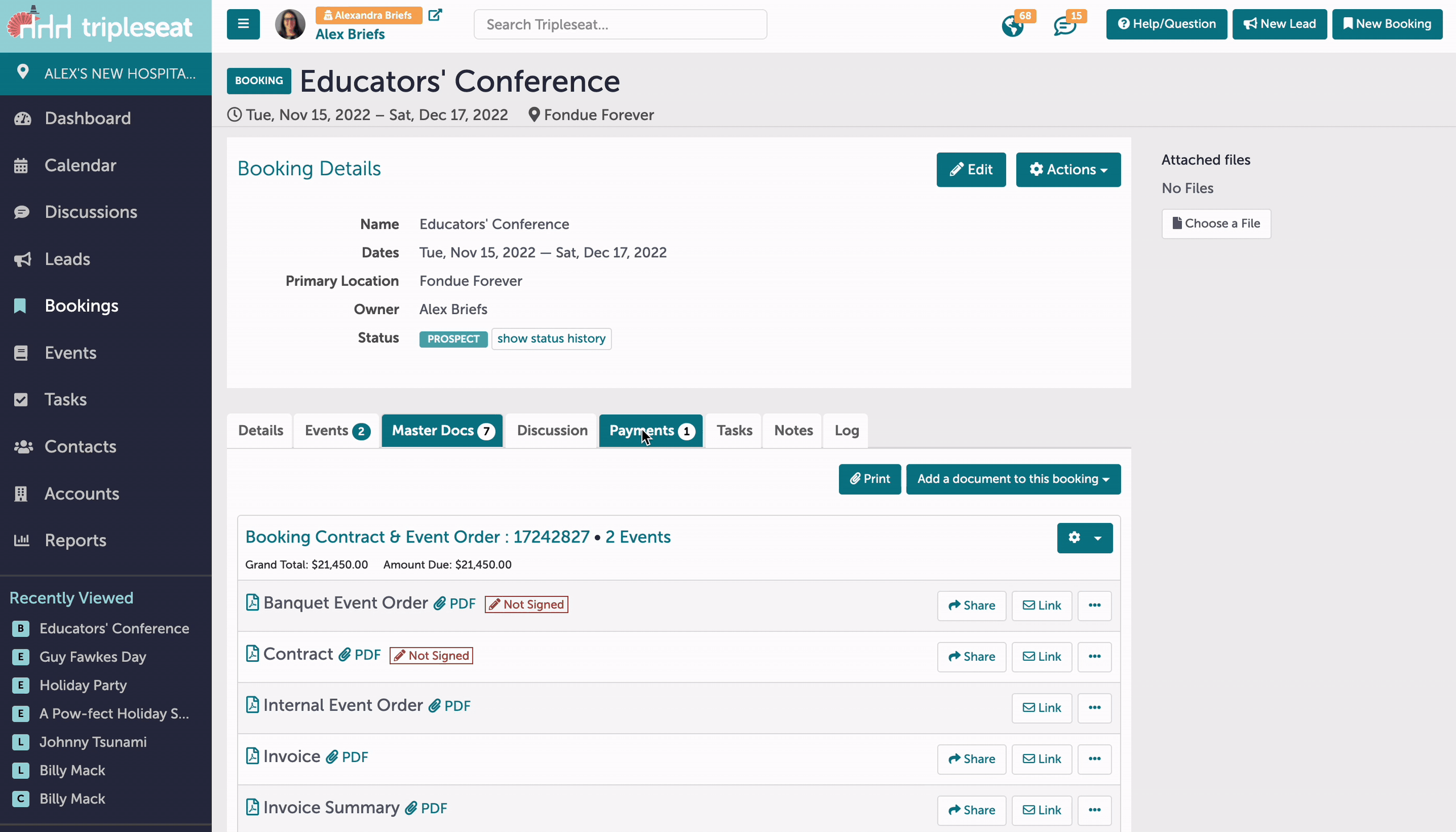Open recently viewed Guy Fawkes Day
Viewport: 1456px width, 832px height.
coord(93,657)
